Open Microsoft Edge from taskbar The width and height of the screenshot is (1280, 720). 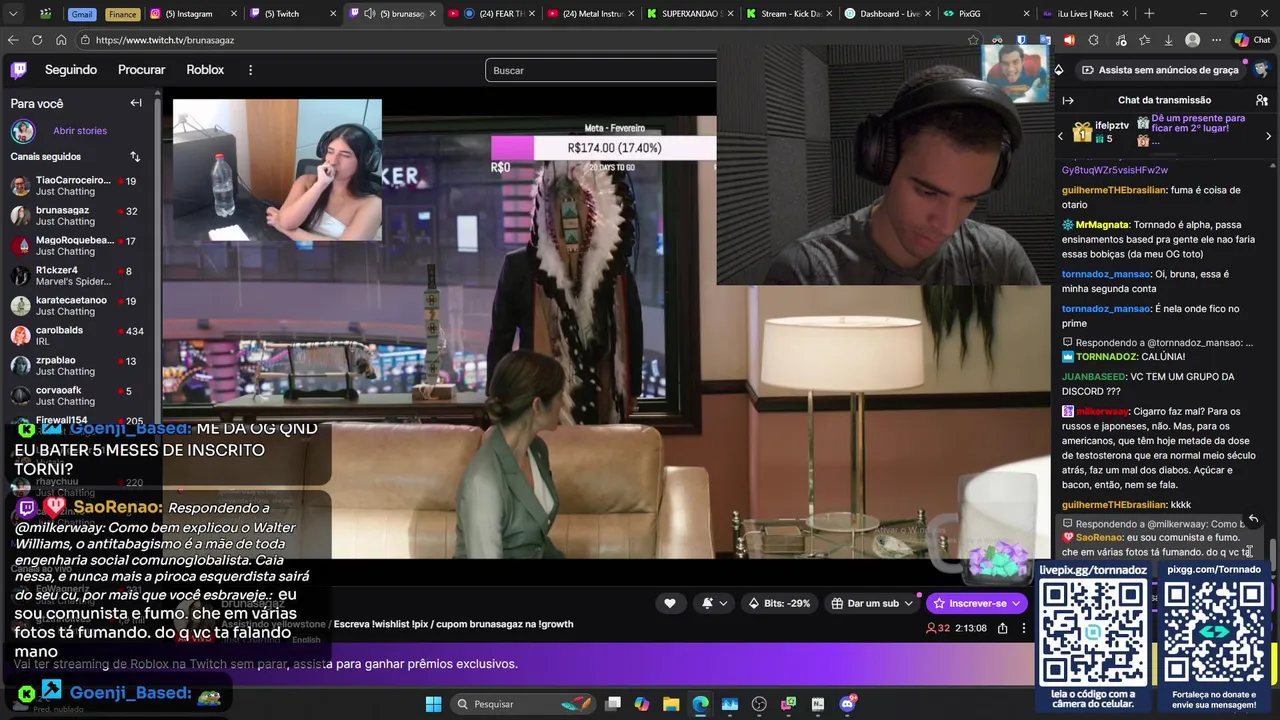[700, 704]
